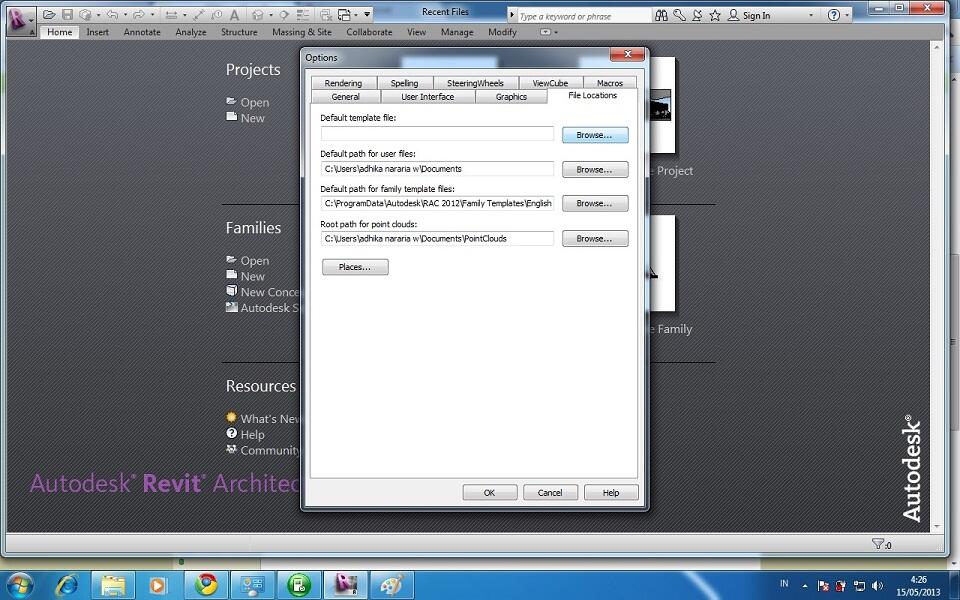This screenshot has height=600, width=960.
Task: Open Internet Explorer from the taskbar
Action: (x=67, y=585)
